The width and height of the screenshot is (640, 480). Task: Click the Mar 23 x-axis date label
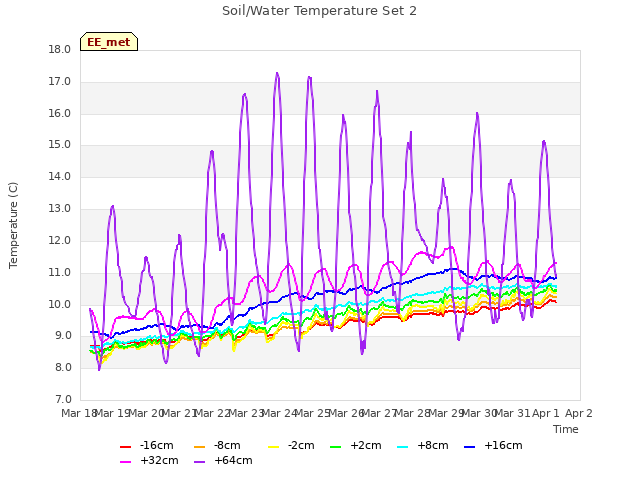click(246, 413)
